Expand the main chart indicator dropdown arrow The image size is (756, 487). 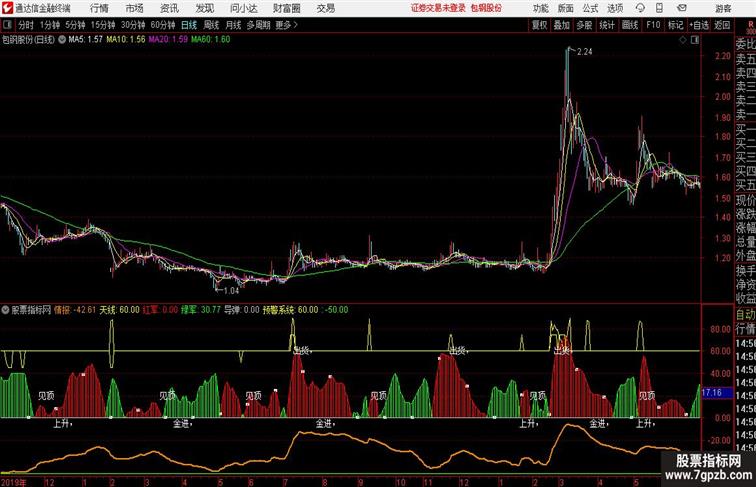click(x=62, y=40)
